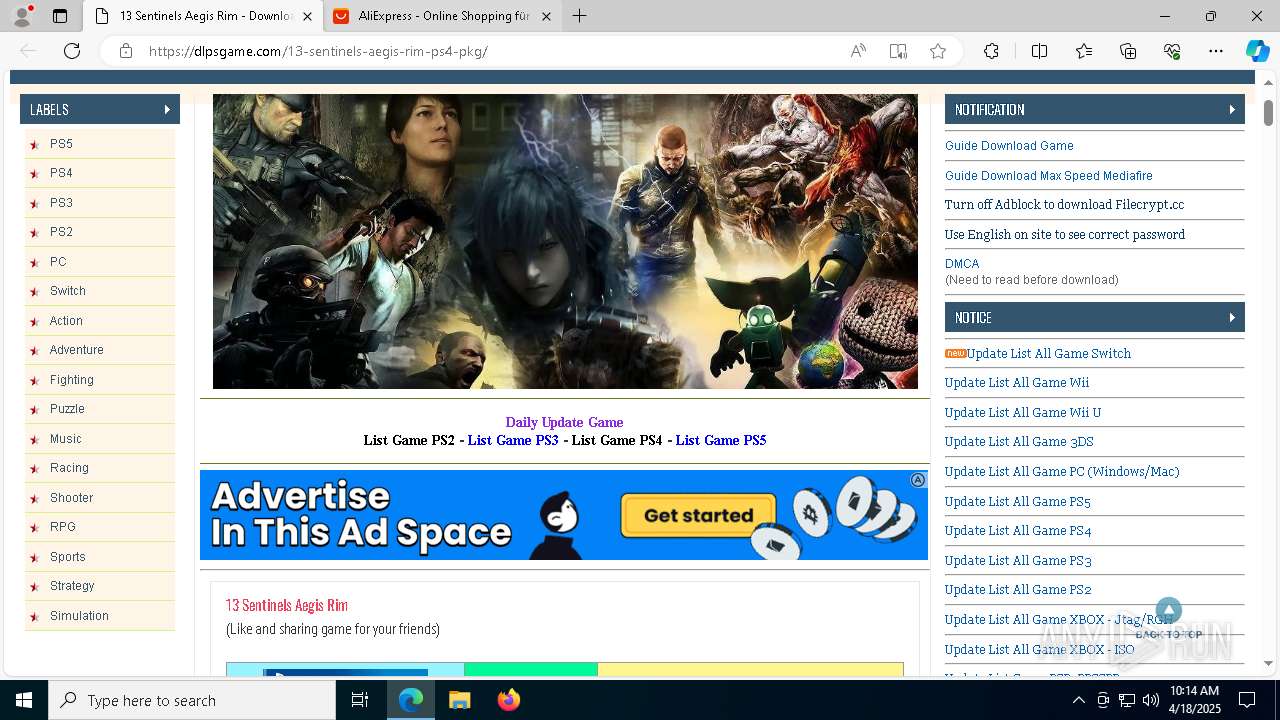The image size is (1280, 720).
Task: Click the browser profile icon
Action: coord(22,16)
